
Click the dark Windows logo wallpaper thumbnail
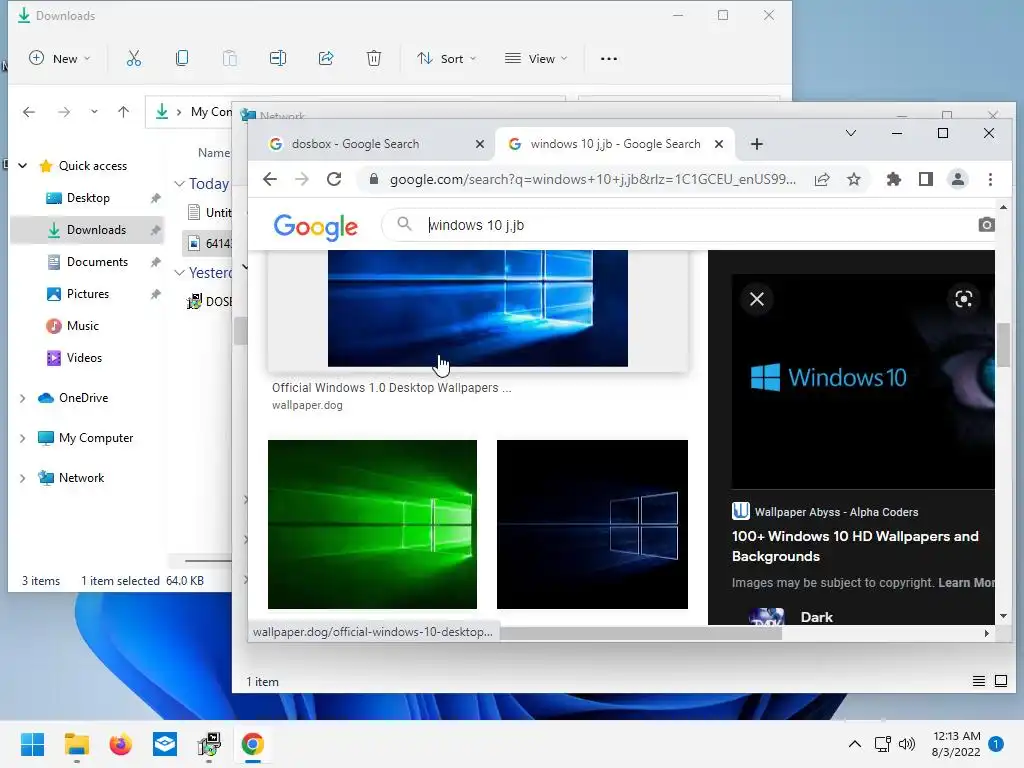592,524
